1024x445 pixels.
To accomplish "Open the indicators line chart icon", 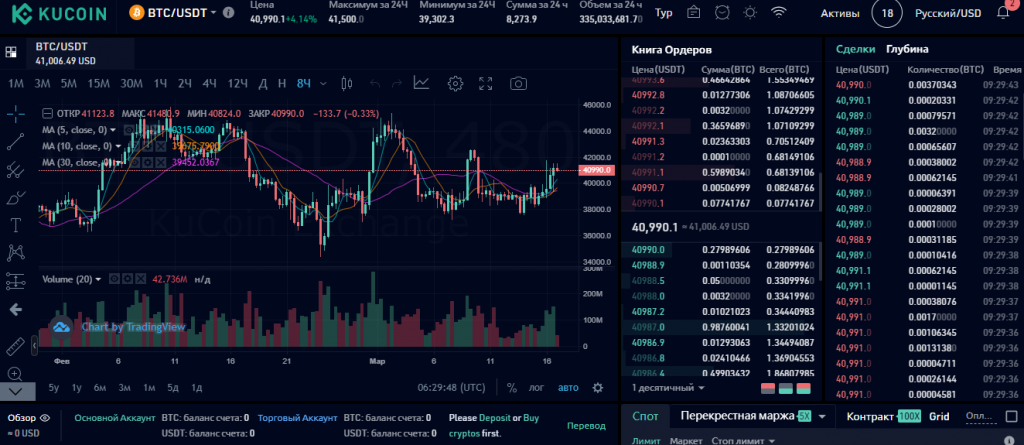I will [x=421, y=83].
